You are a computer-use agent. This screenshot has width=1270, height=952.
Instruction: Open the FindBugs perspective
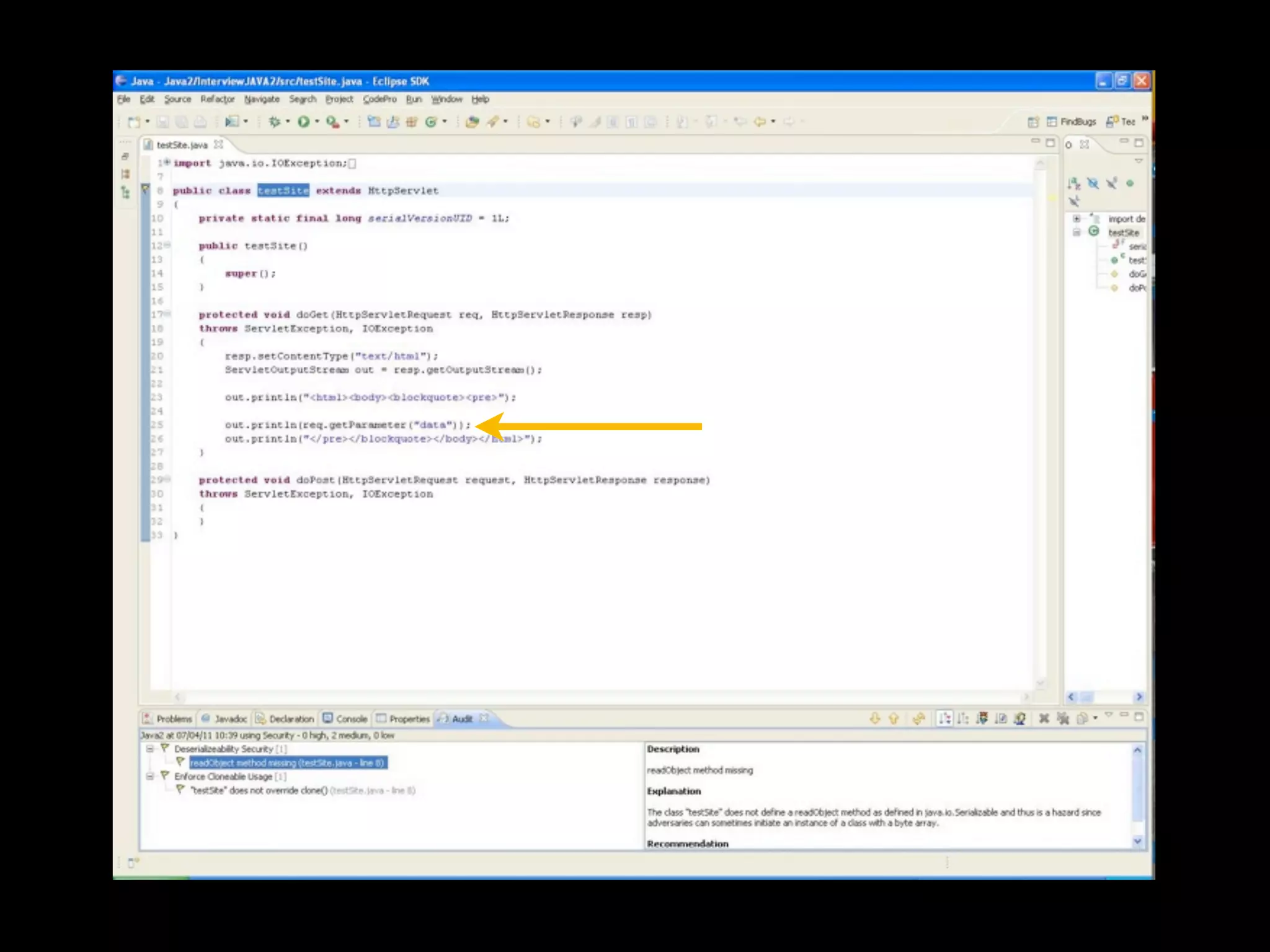1072,122
